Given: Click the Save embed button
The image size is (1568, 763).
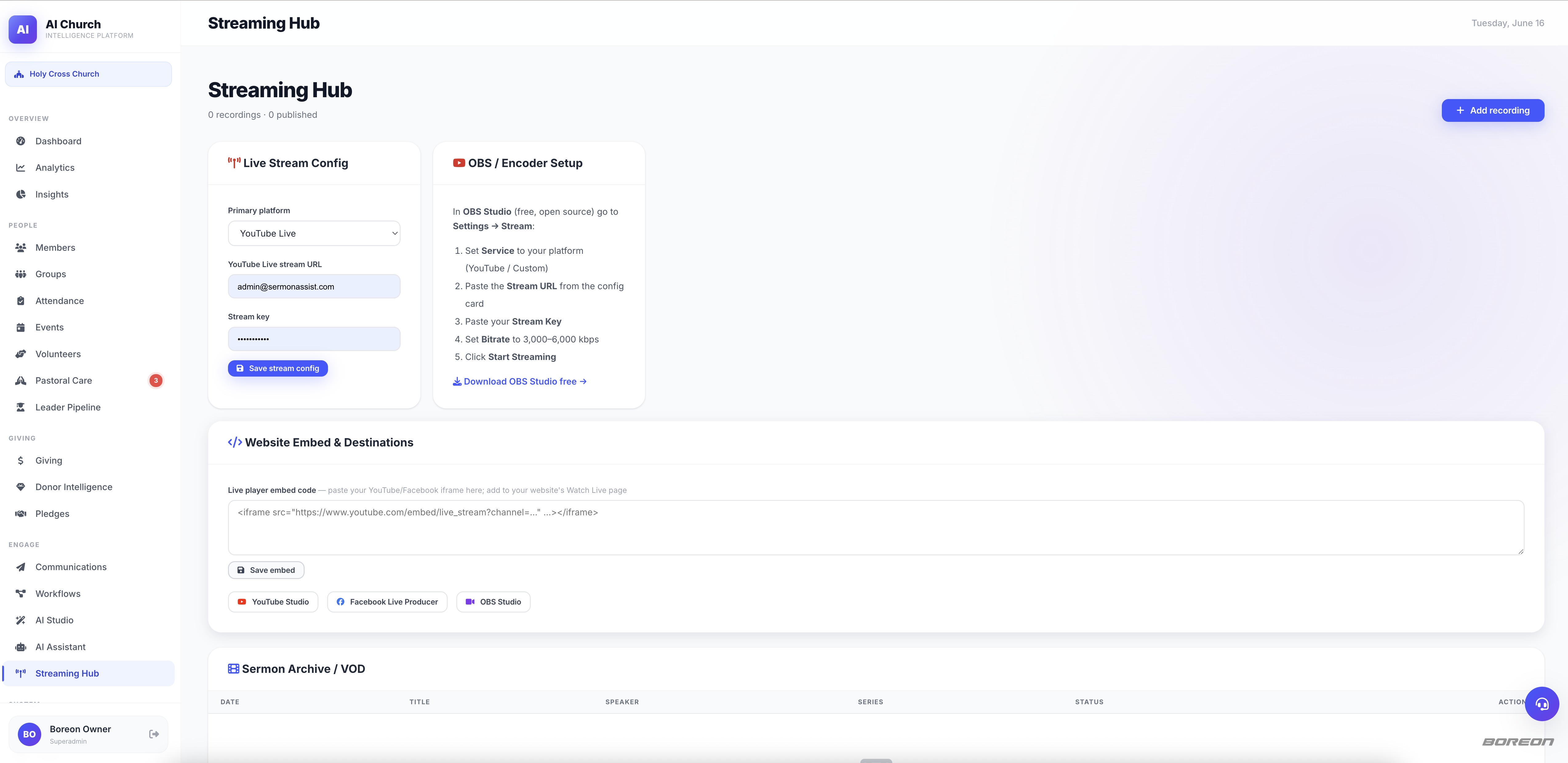Looking at the screenshot, I should [266, 570].
